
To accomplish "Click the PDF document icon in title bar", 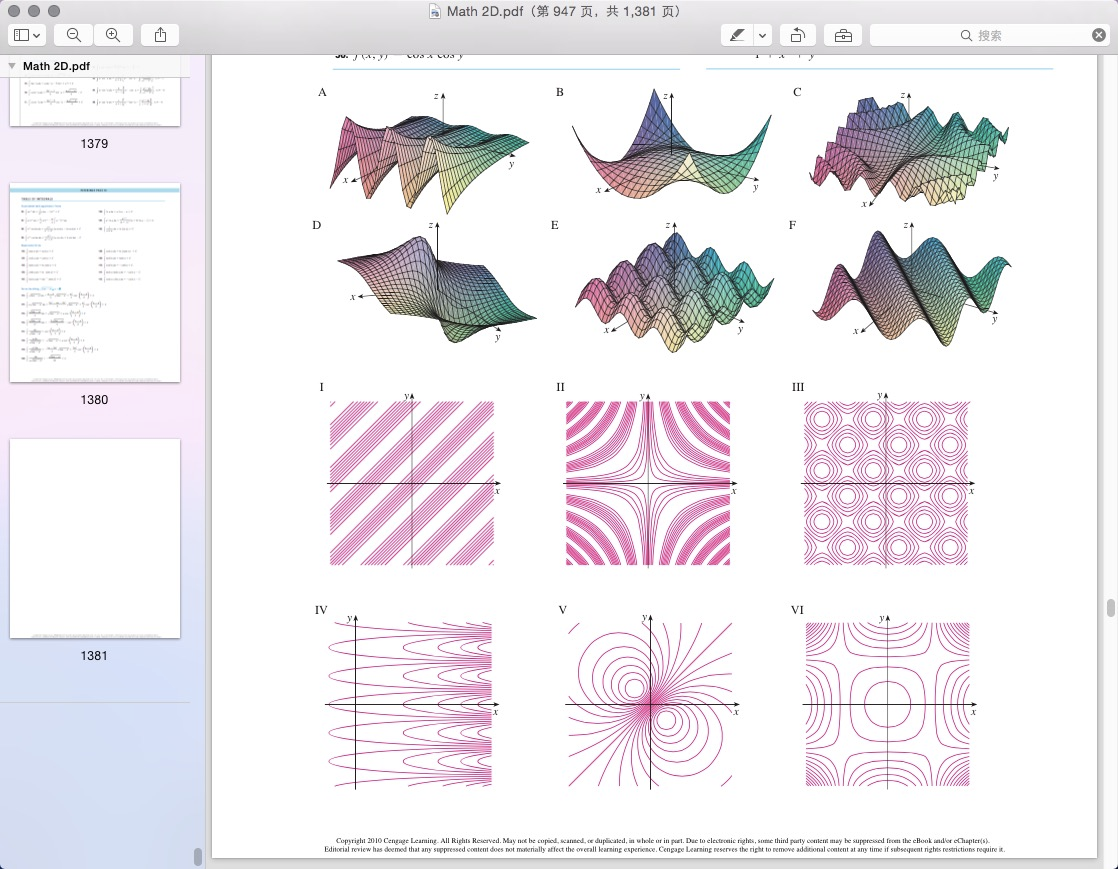I will pyautogui.click(x=435, y=11).
